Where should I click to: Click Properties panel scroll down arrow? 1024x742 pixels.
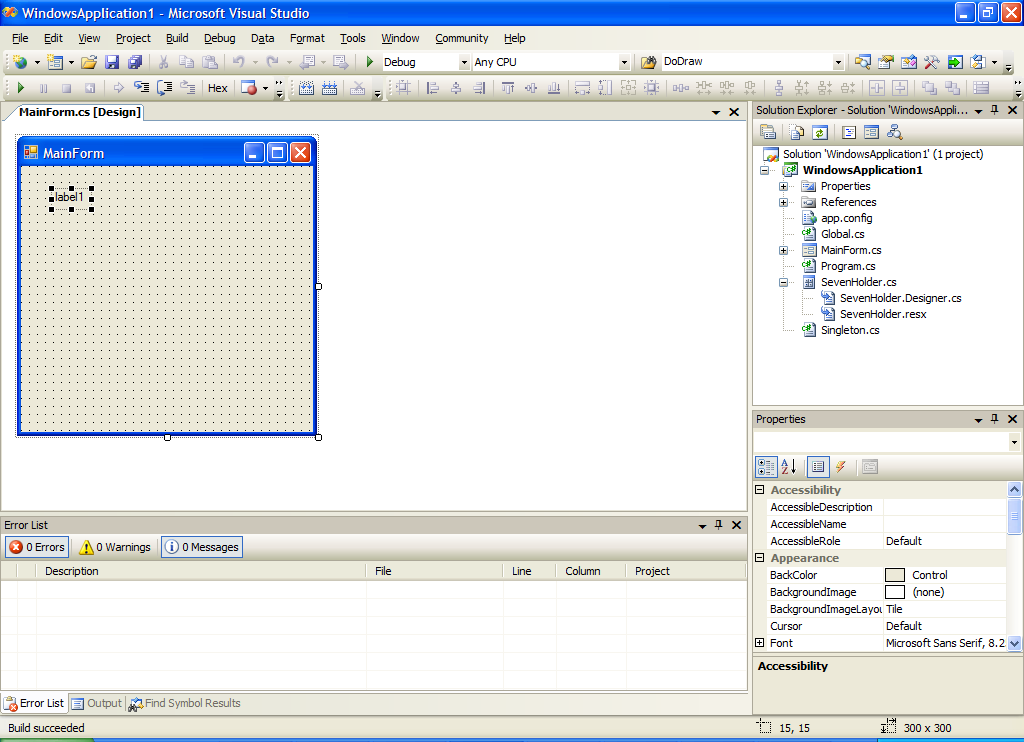[1014, 643]
